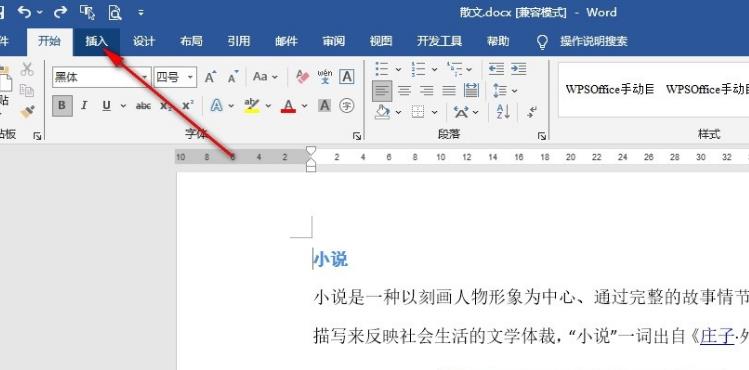The image size is (749, 370).
Task: Open clipboard pane dialog launcher
Action: 37,136
